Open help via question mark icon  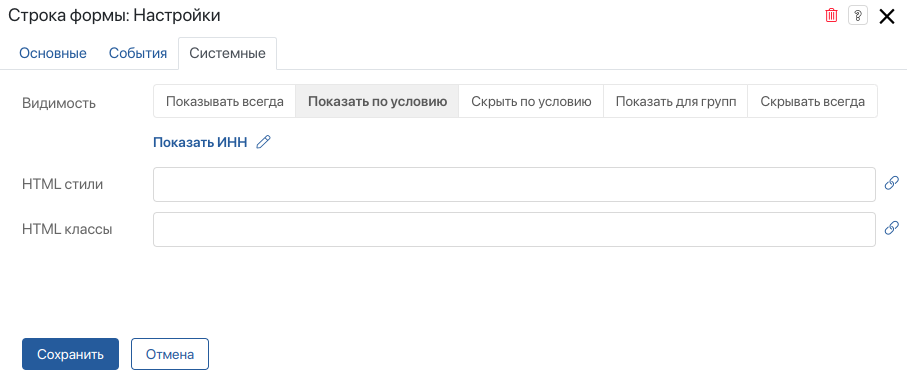point(858,16)
